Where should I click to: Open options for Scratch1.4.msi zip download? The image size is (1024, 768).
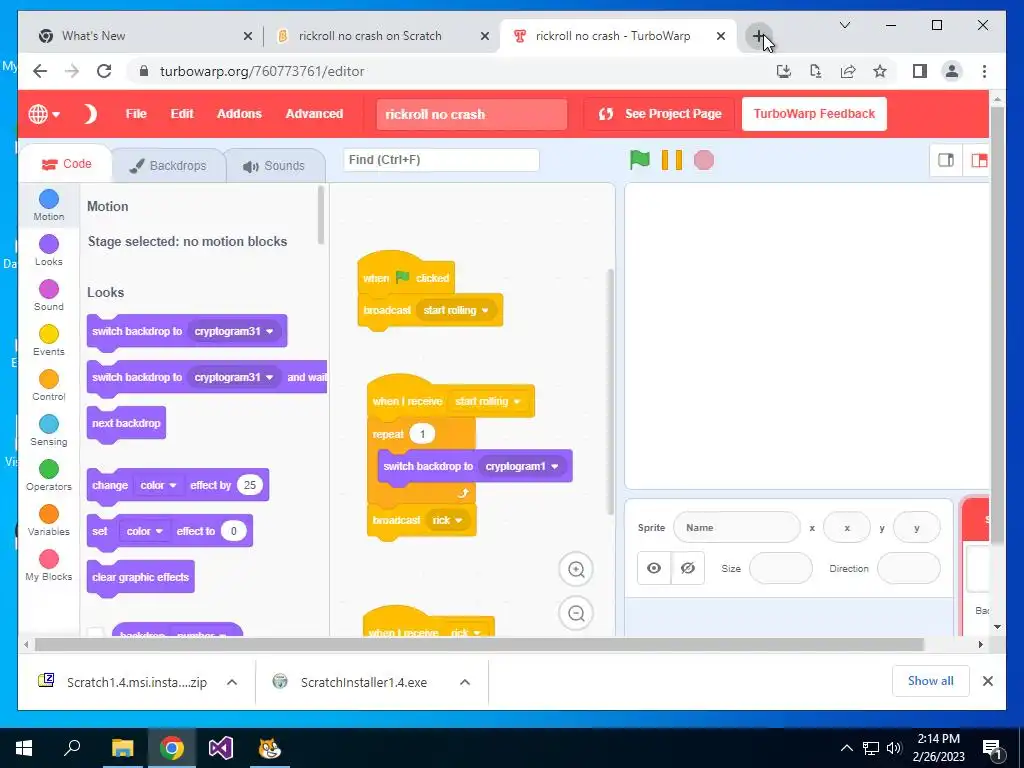tap(232, 682)
